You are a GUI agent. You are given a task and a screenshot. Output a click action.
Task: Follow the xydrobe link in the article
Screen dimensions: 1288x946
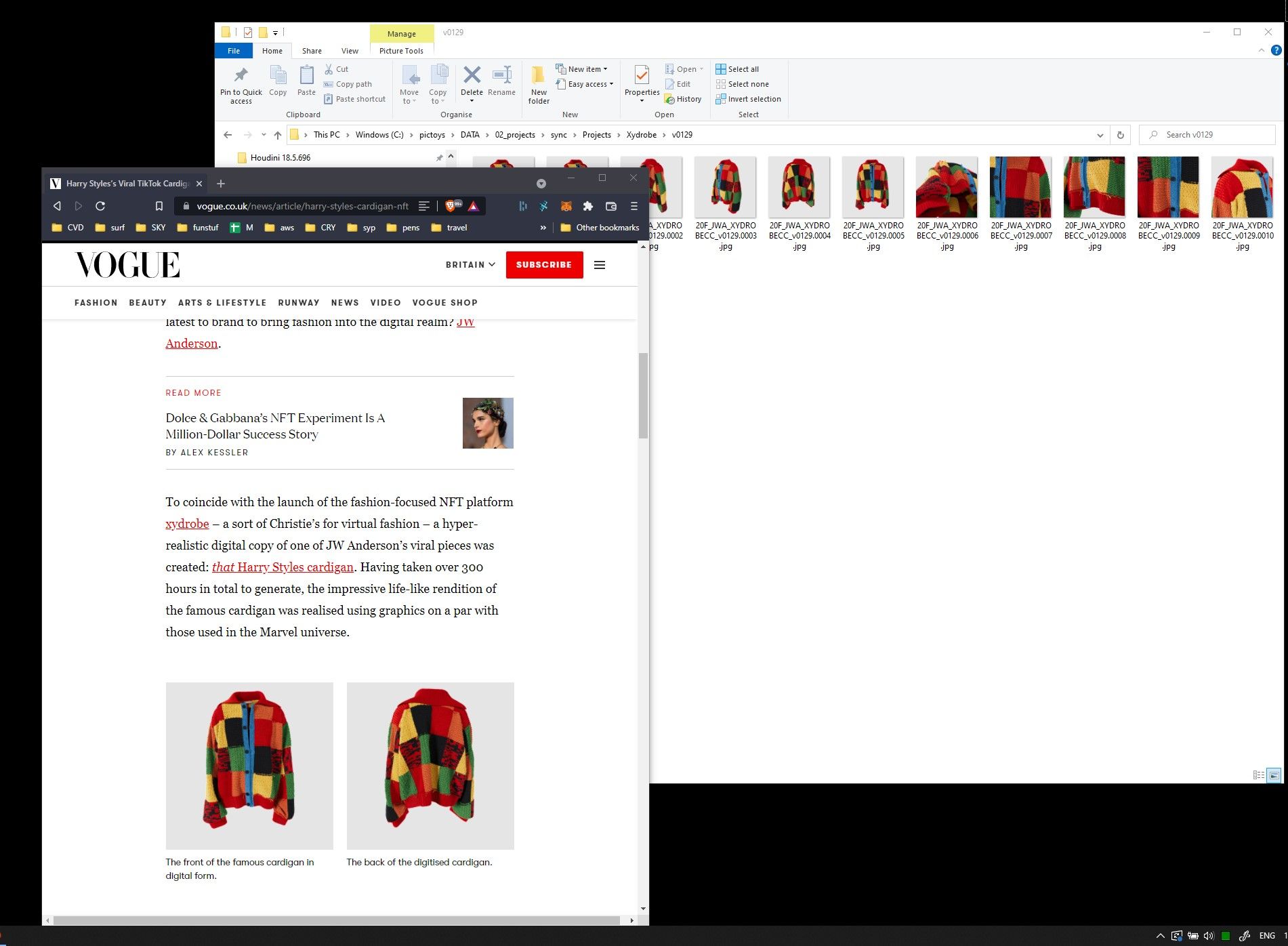coord(187,524)
